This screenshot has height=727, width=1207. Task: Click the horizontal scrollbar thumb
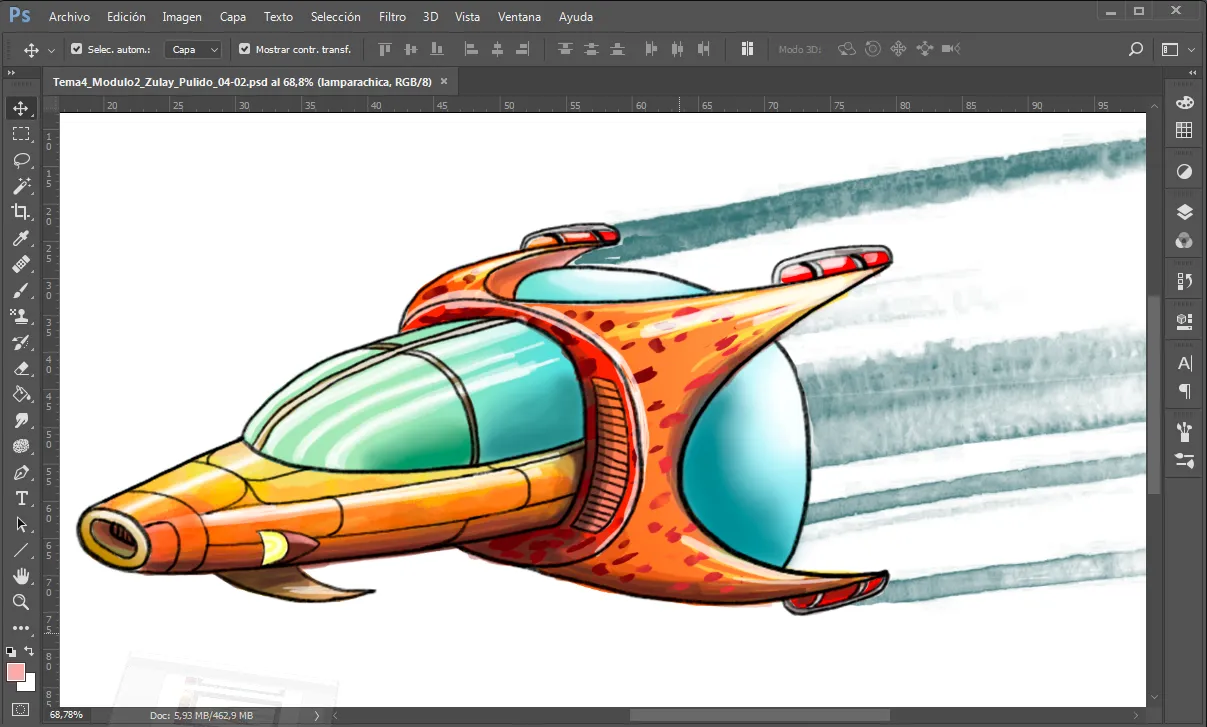(x=759, y=715)
